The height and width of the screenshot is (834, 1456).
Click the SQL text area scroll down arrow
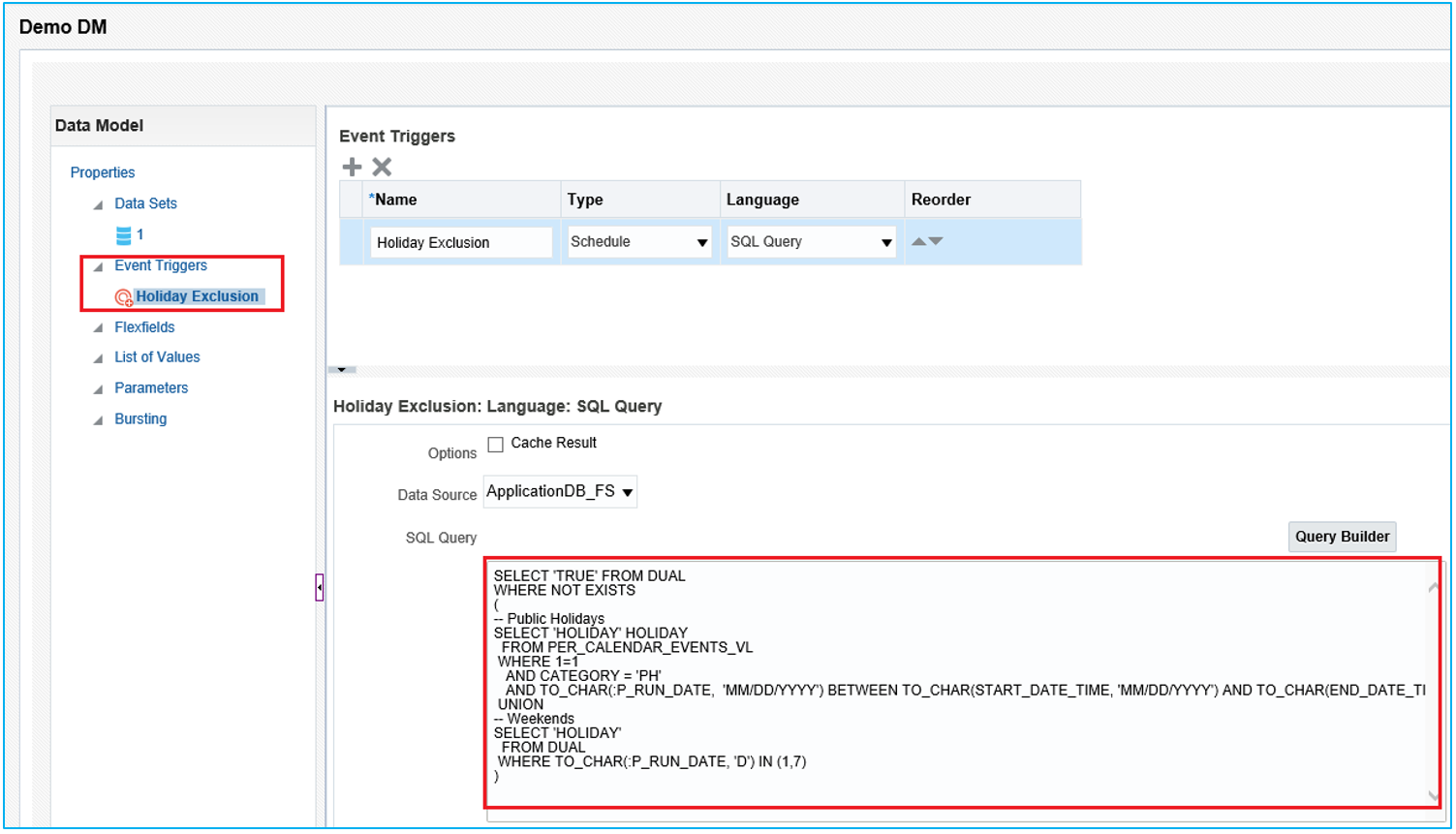click(x=1434, y=796)
